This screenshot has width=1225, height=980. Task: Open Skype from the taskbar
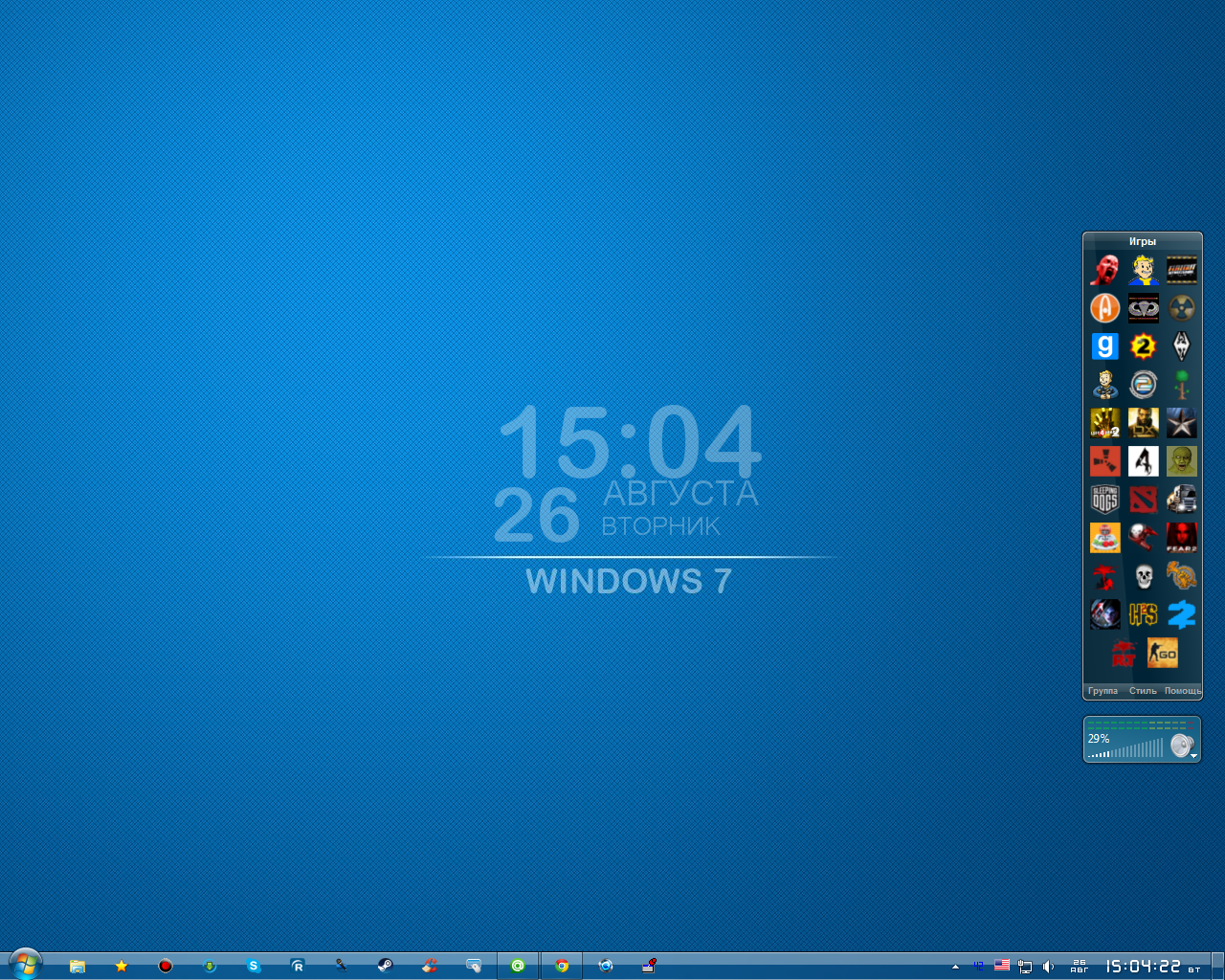pyautogui.click(x=254, y=966)
